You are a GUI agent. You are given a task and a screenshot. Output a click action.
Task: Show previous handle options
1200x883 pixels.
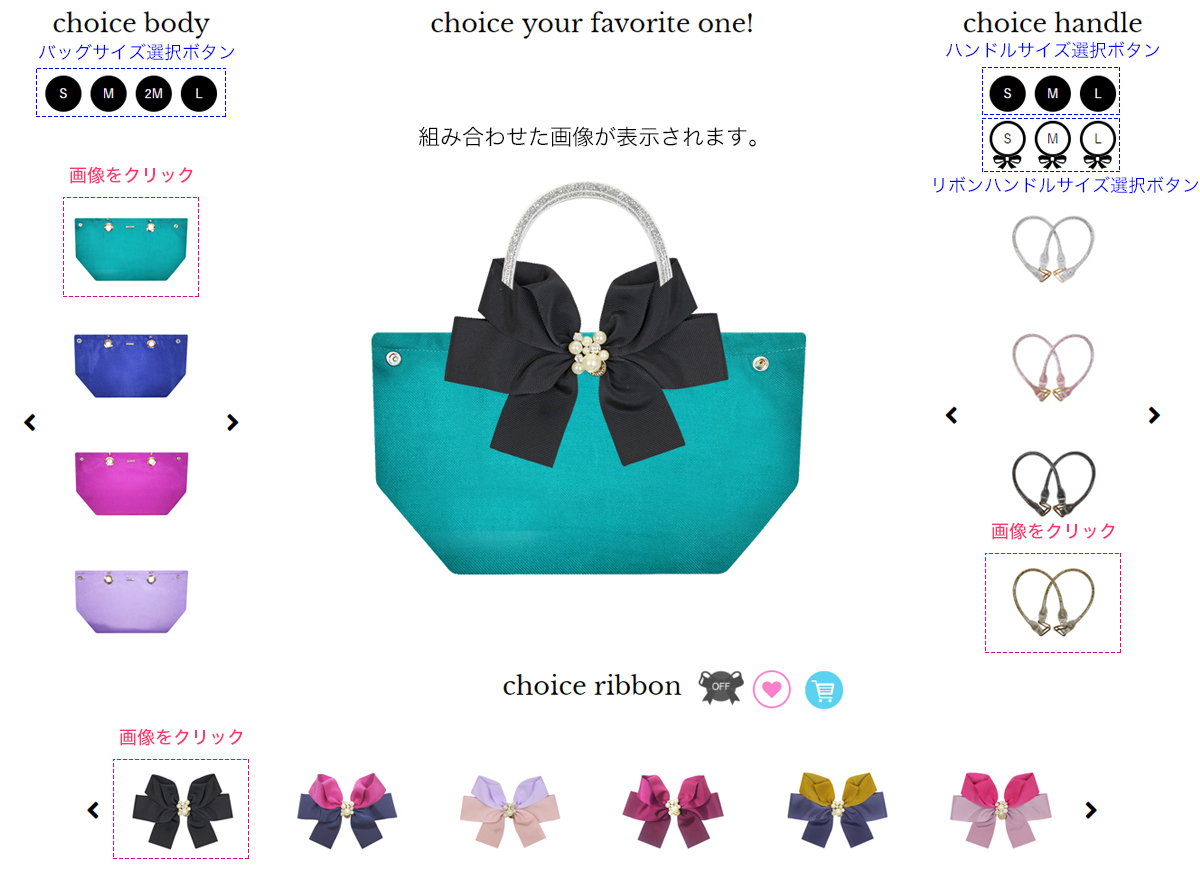tap(951, 415)
